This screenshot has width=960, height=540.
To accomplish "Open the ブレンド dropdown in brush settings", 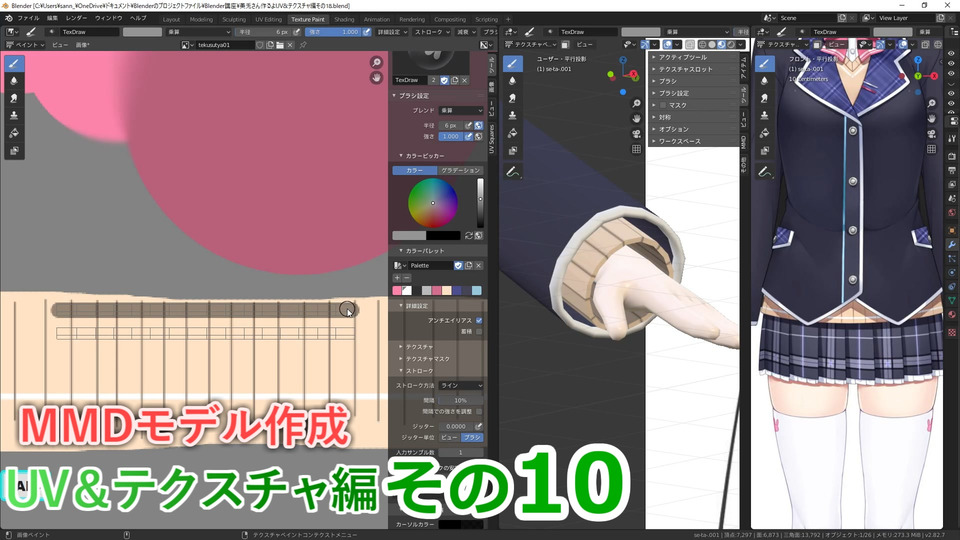I will coord(461,110).
